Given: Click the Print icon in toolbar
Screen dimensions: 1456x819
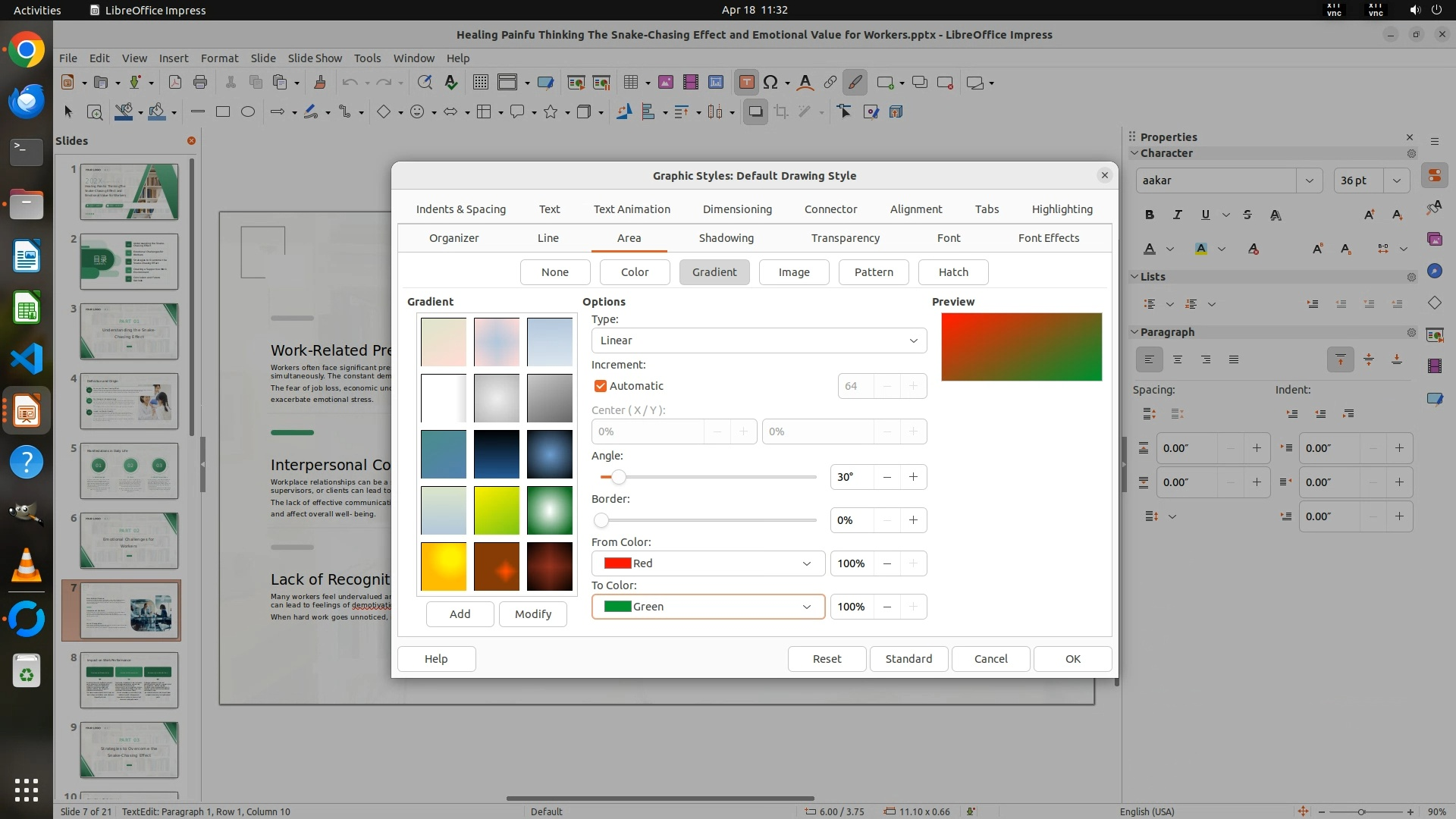Looking at the screenshot, I should coord(200,83).
